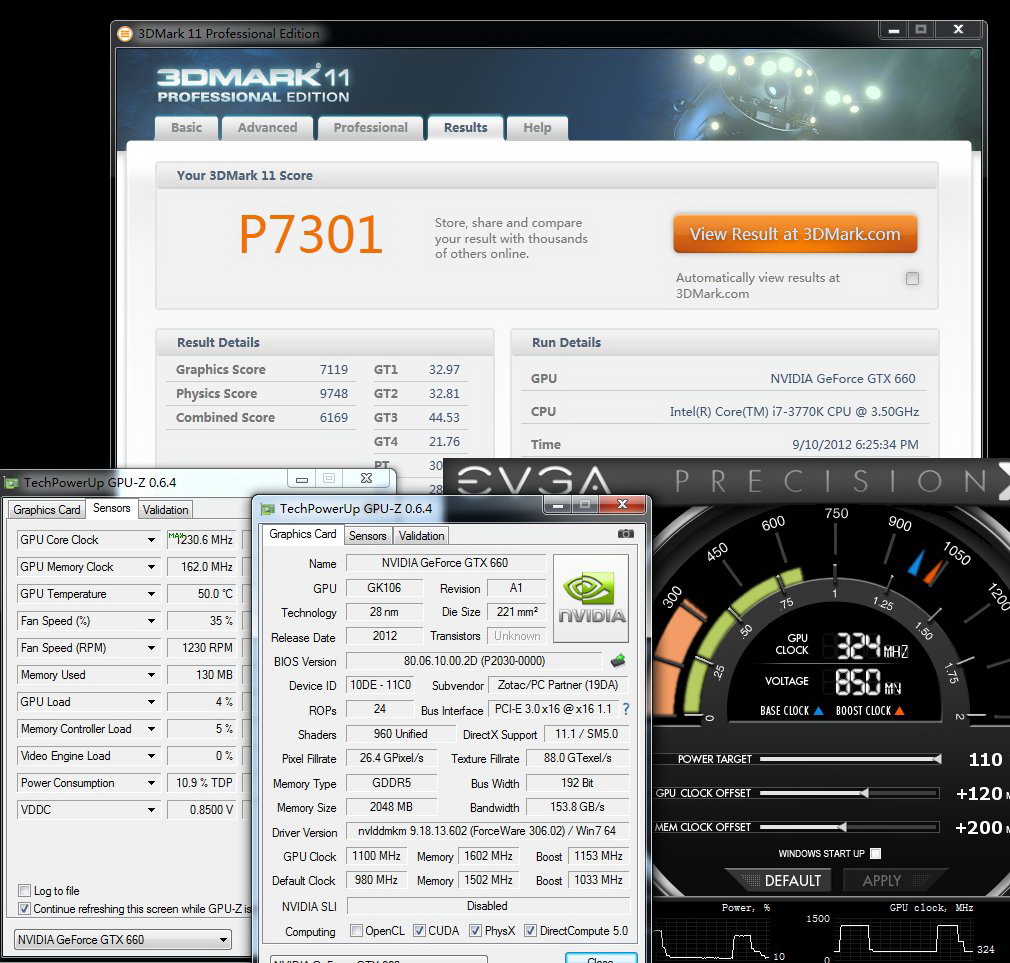Open the 3DMark Help tab

(x=537, y=128)
